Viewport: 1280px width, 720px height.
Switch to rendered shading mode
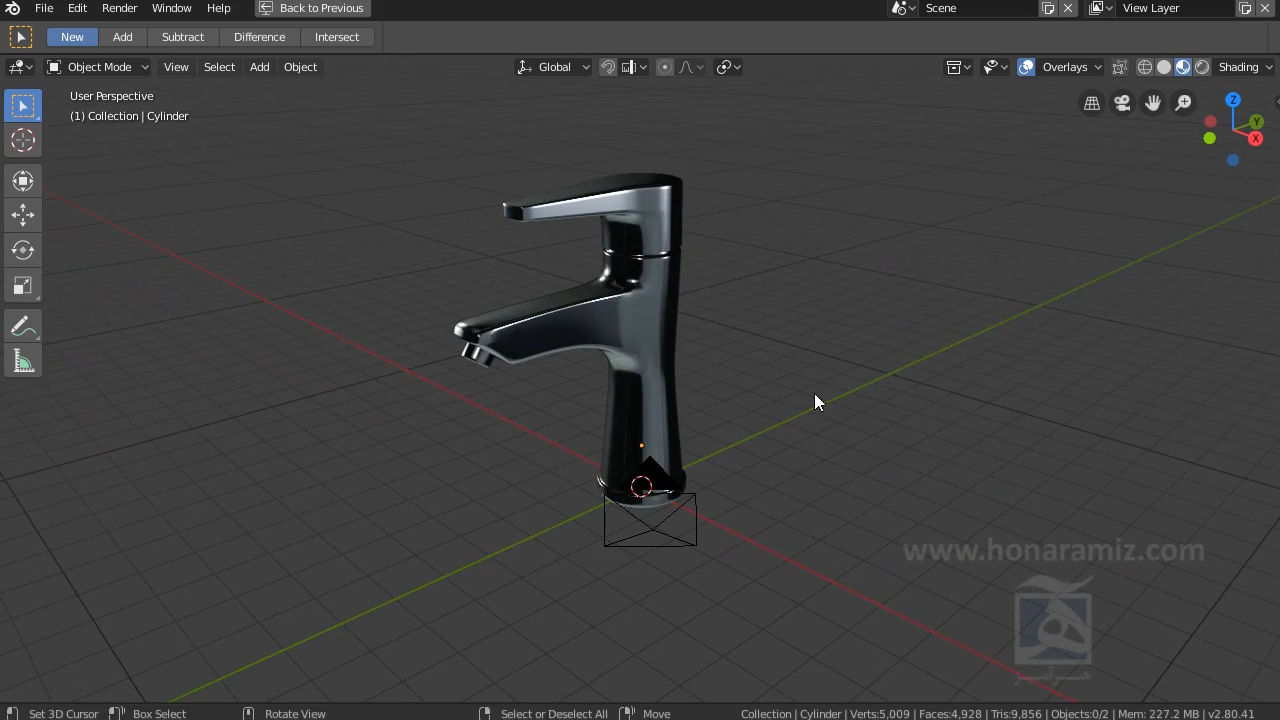tap(1202, 67)
